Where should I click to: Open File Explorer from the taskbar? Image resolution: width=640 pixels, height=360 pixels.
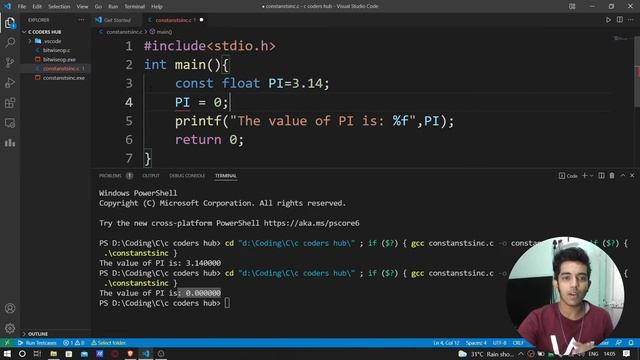[x=53, y=354]
